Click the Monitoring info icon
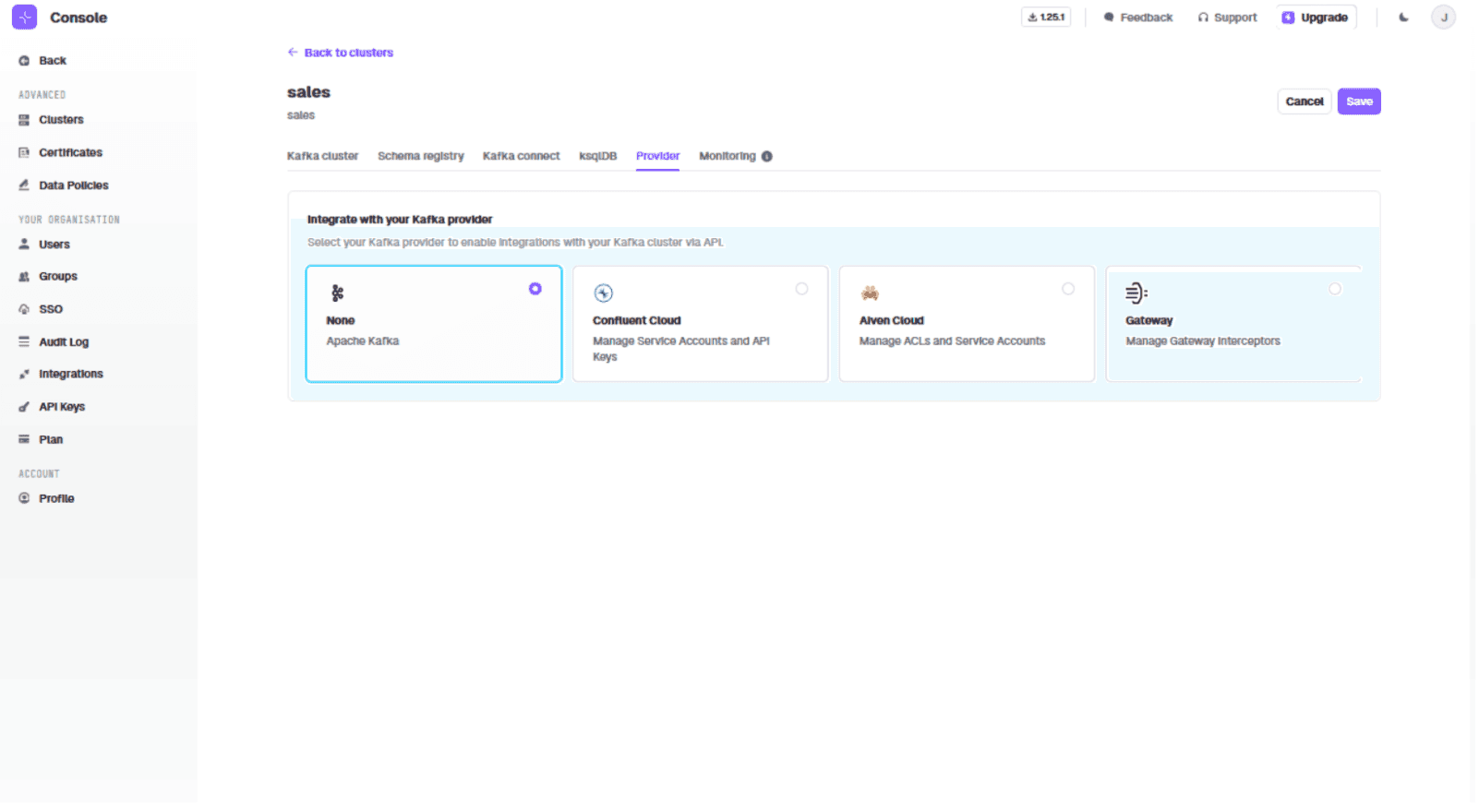The image size is (1479, 812). point(766,157)
